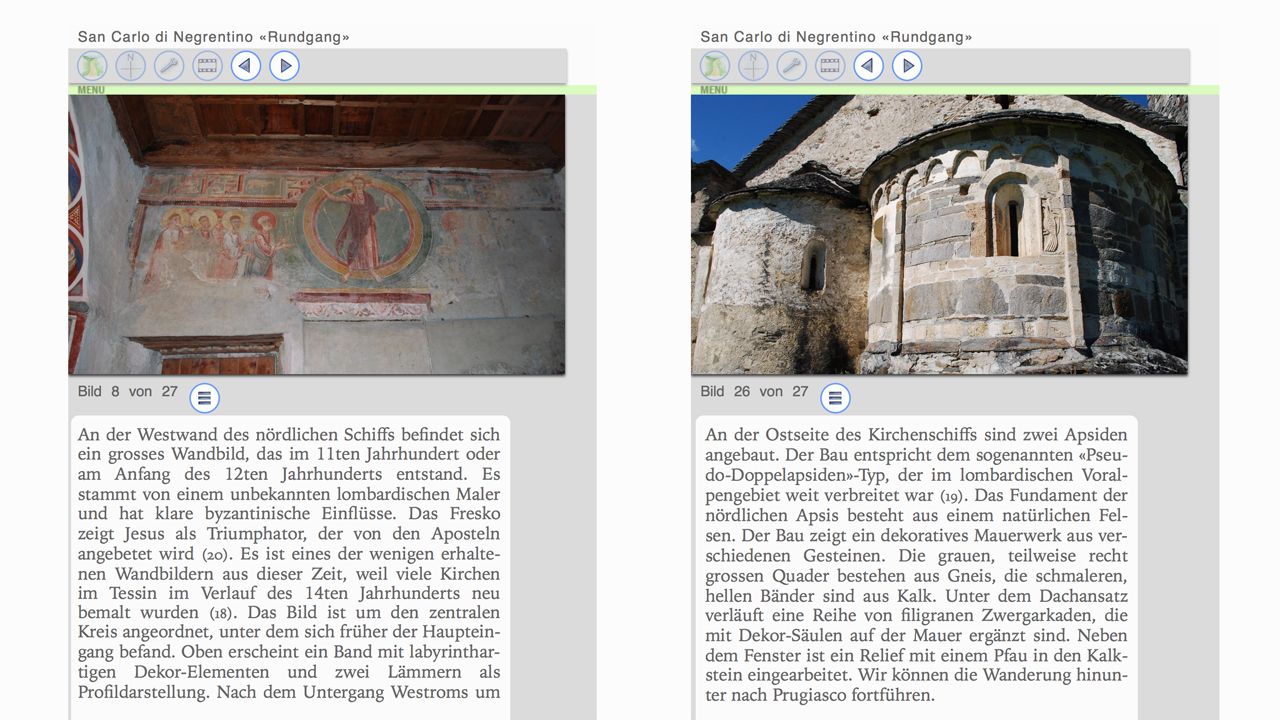Open the MENU label in left panel

[x=90, y=90]
